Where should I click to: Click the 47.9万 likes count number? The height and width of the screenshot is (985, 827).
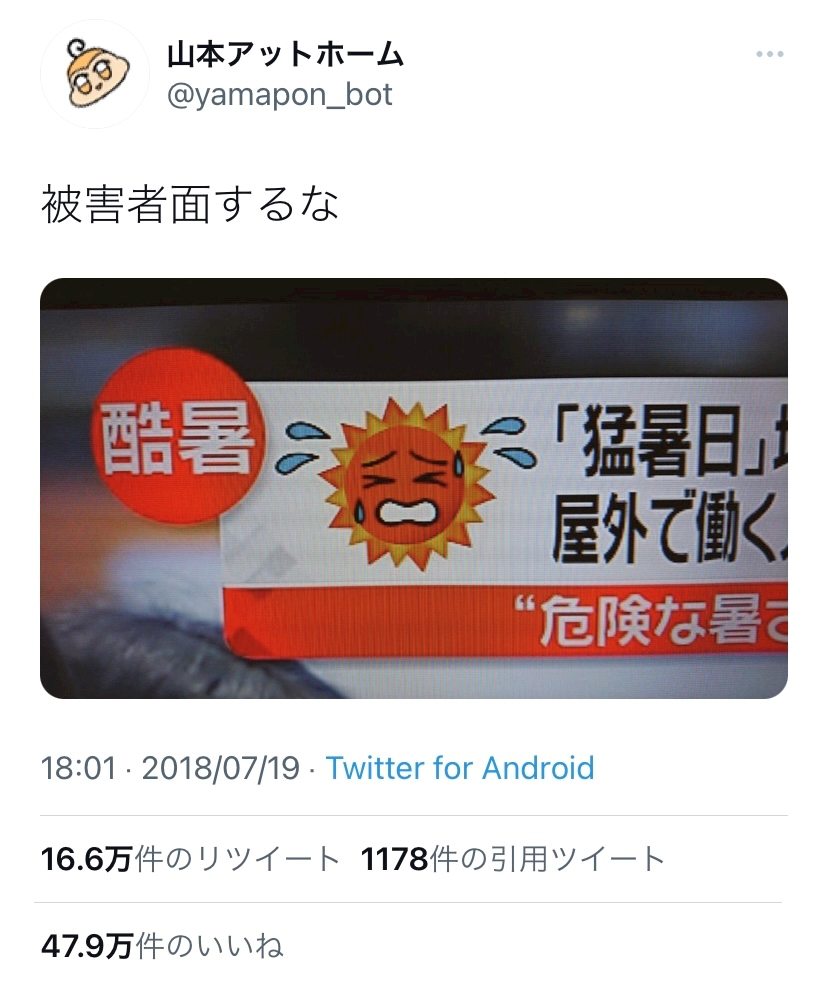tap(87, 946)
